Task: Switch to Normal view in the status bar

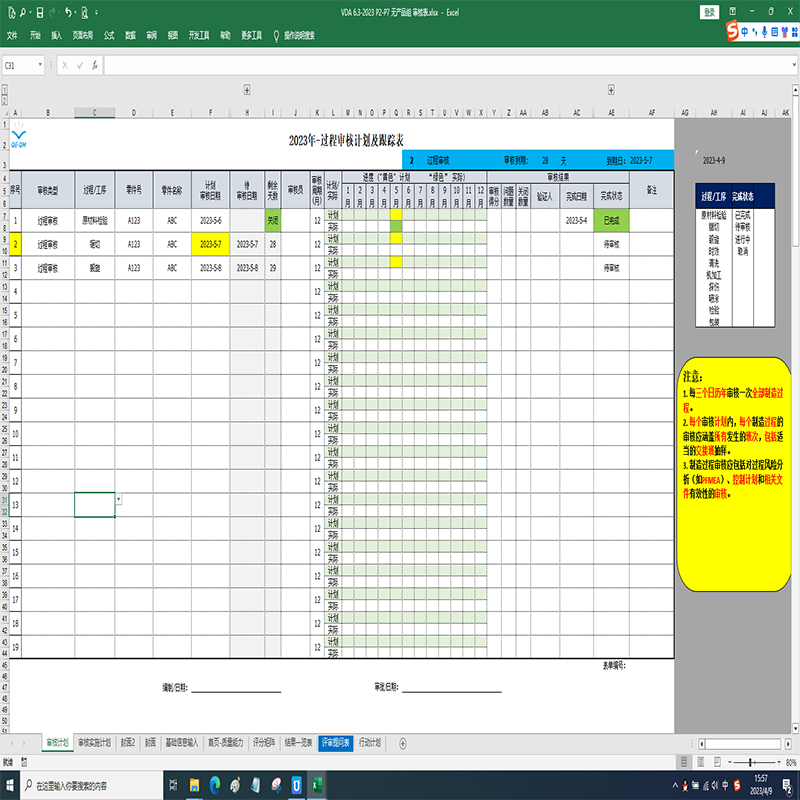Action: pos(684,762)
